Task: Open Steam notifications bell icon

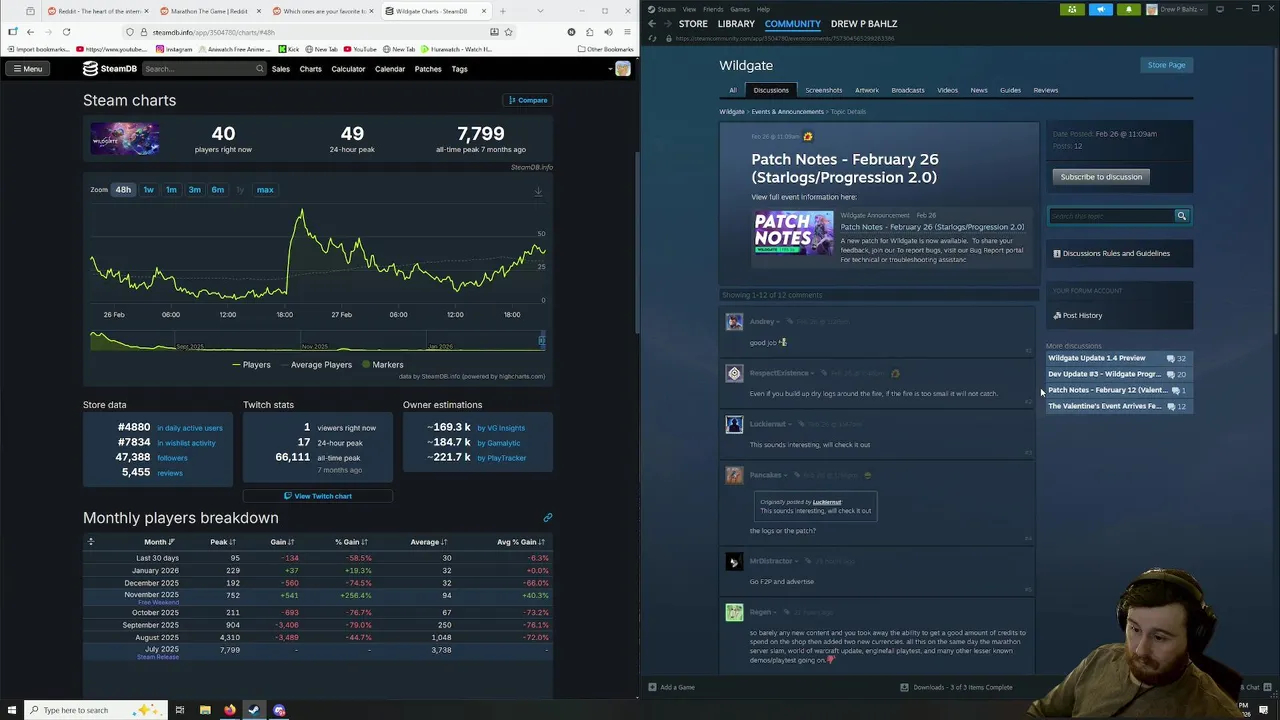Action: [1128, 10]
